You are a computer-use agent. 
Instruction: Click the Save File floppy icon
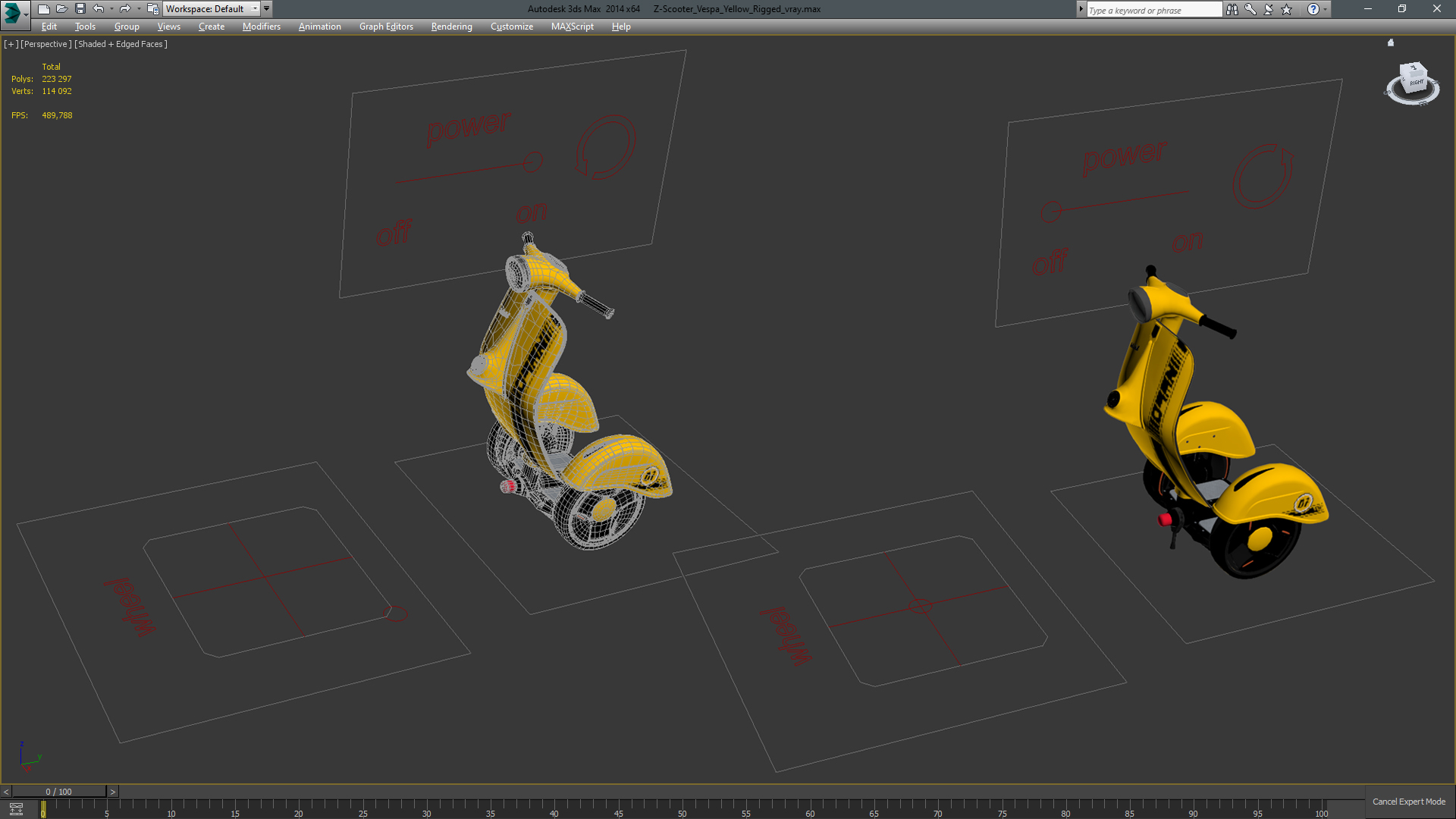pyautogui.click(x=80, y=9)
